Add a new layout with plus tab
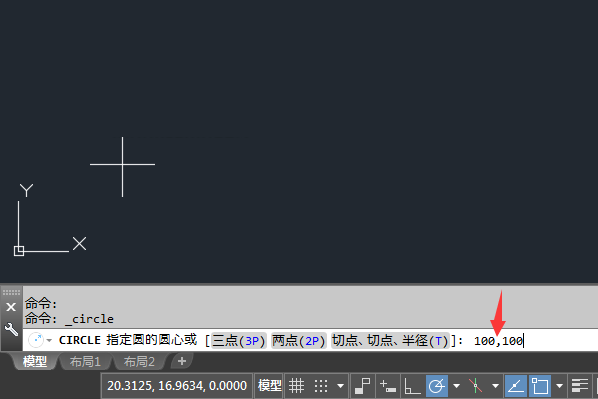Viewport: 598px width, 399px height. click(x=182, y=361)
